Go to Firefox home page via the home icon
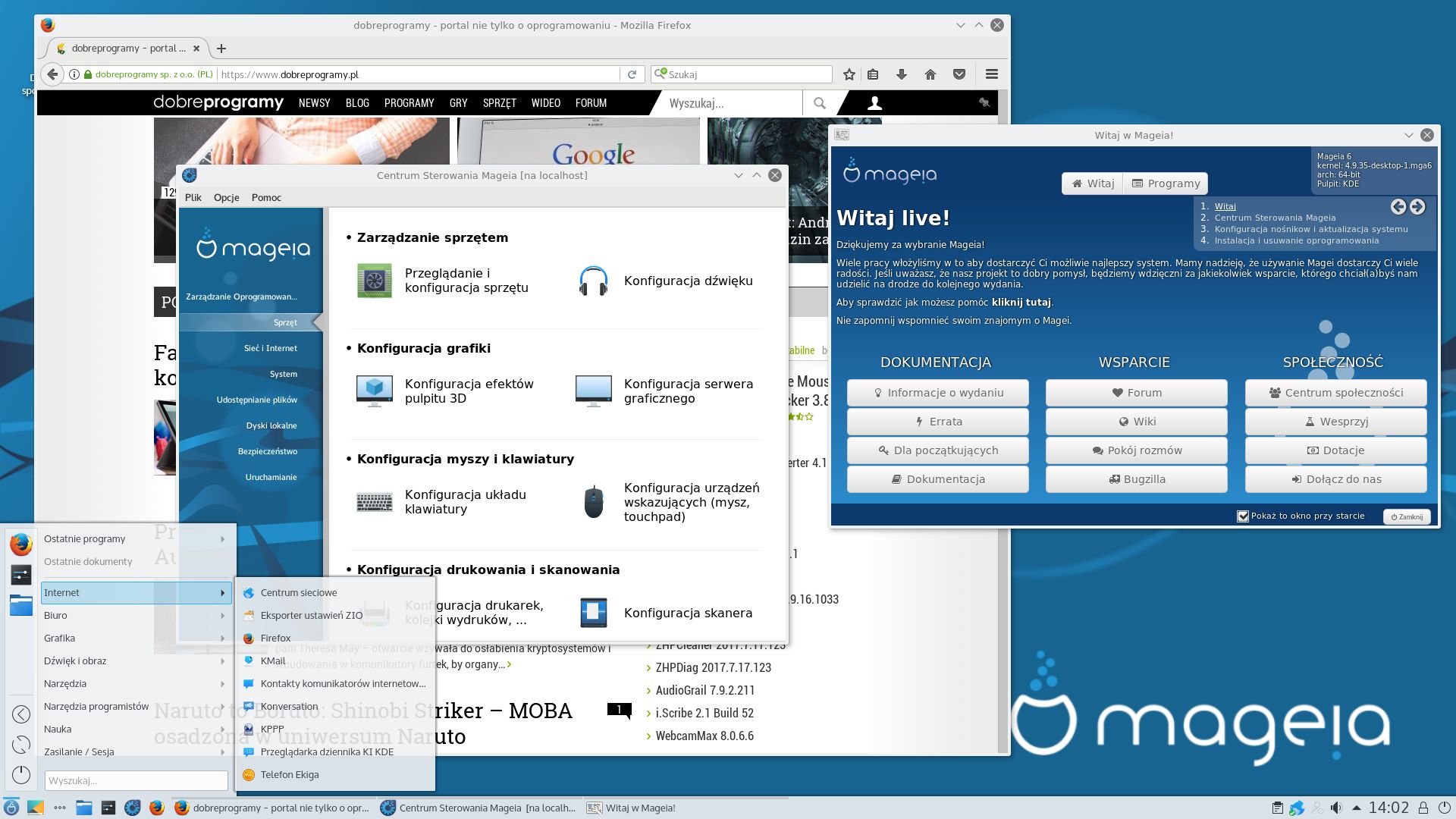This screenshot has height=819, width=1456. tap(930, 74)
